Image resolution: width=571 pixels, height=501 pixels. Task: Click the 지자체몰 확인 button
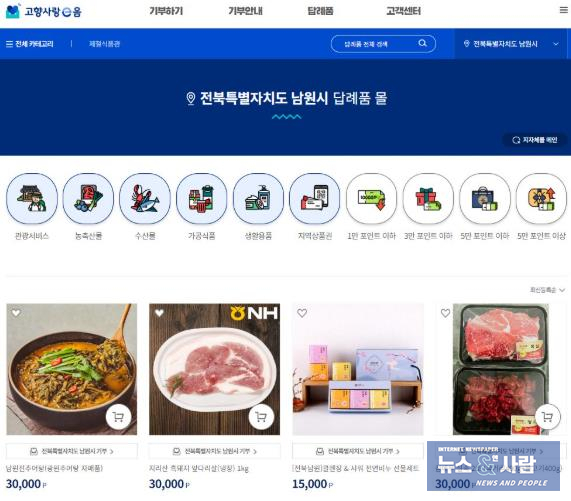pos(535,140)
